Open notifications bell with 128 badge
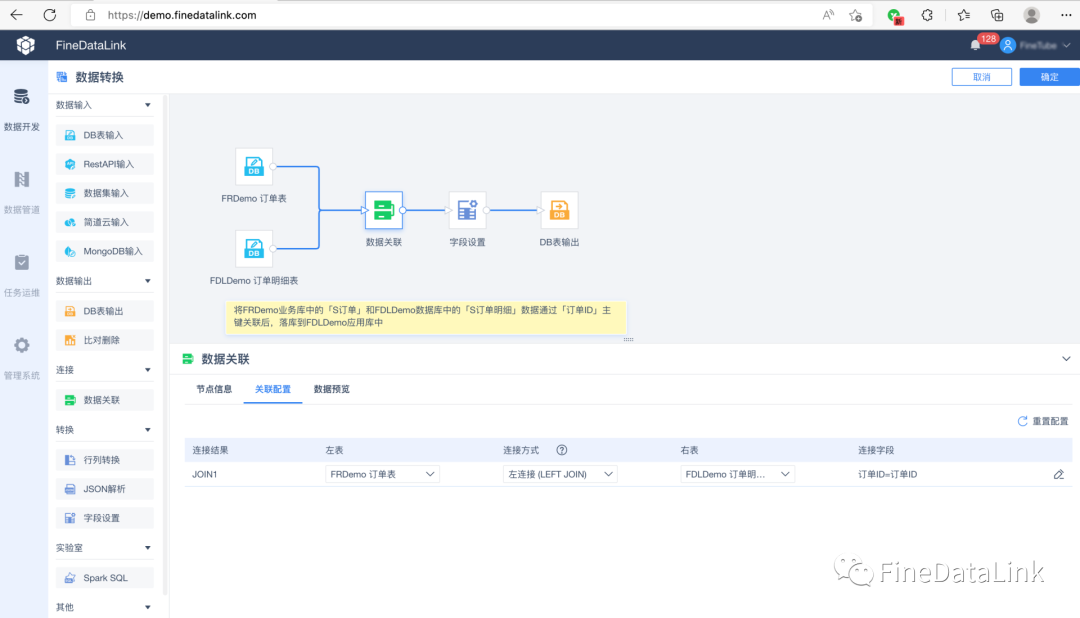This screenshot has height=618, width=1080. (x=976, y=45)
